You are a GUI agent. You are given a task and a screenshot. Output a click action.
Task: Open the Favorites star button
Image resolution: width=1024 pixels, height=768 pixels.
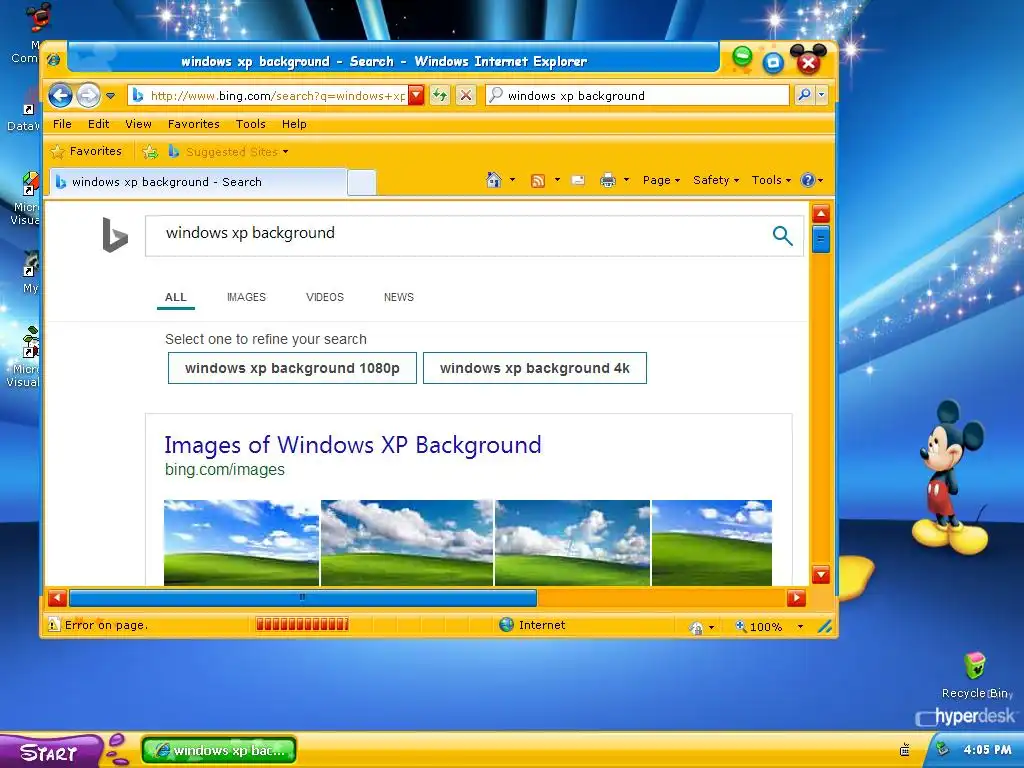point(86,152)
